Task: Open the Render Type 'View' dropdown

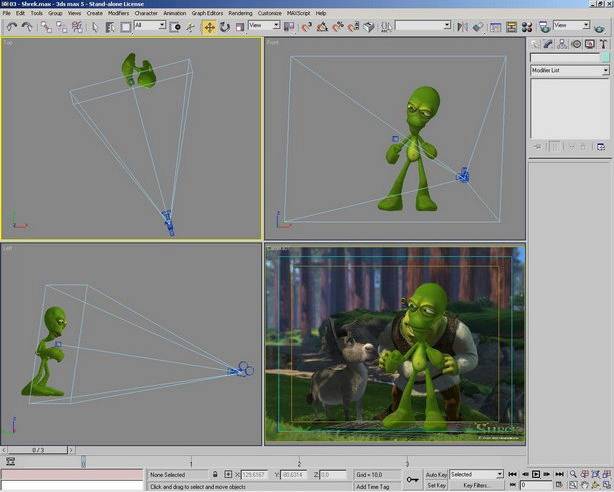Action: pyautogui.click(x=572, y=25)
